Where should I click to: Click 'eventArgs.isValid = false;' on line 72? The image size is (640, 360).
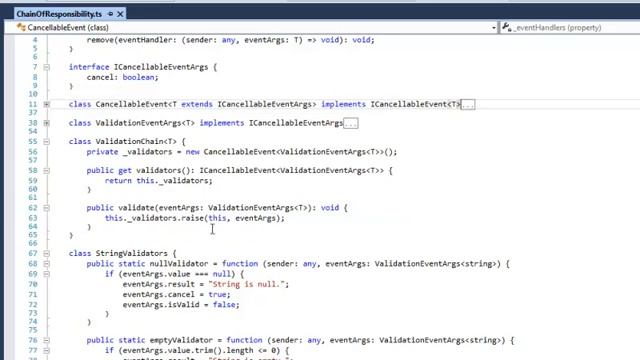(181, 304)
